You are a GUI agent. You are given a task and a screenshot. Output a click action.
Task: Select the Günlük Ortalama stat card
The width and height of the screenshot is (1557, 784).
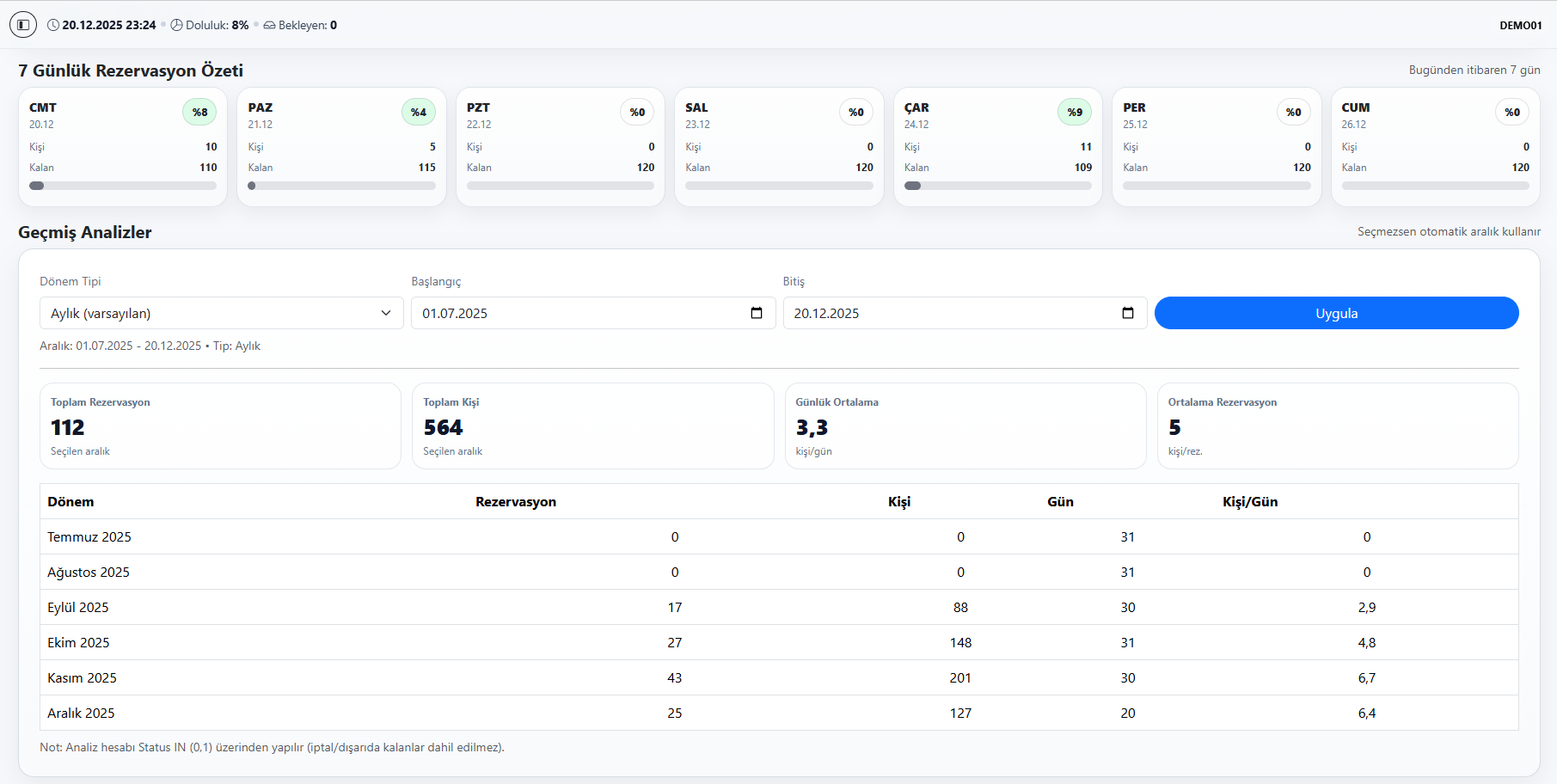point(965,426)
